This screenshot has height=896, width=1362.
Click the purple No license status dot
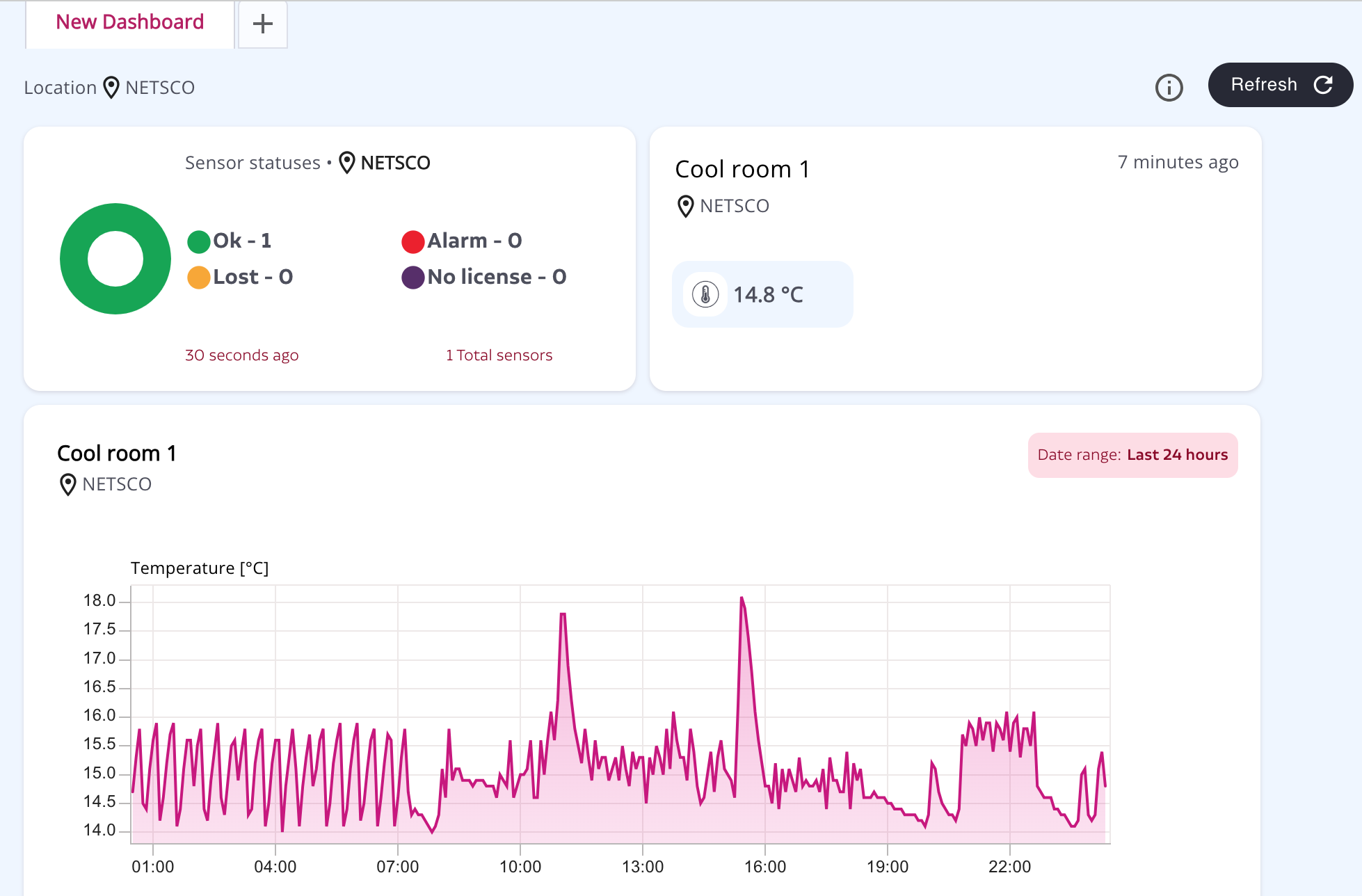pyautogui.click(x=413, y=278)
